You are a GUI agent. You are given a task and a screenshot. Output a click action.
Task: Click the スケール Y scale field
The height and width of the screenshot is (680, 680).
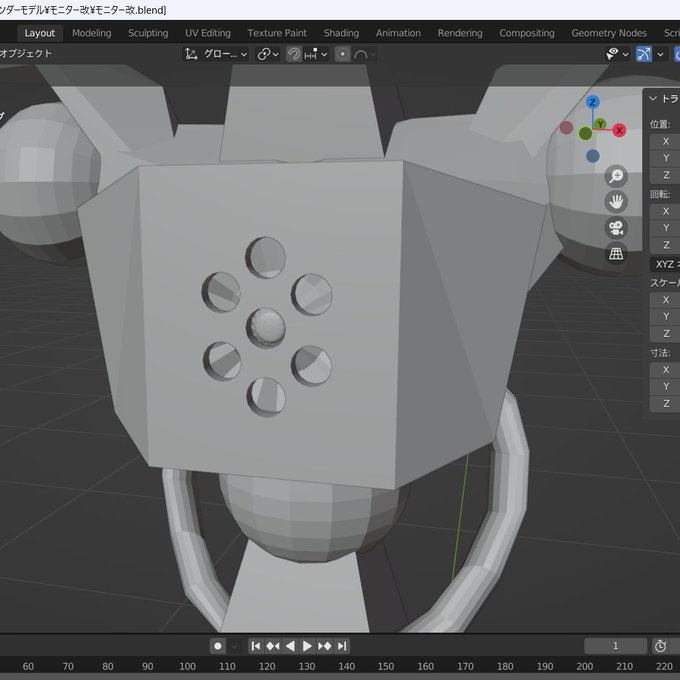[x=665, y=317]
